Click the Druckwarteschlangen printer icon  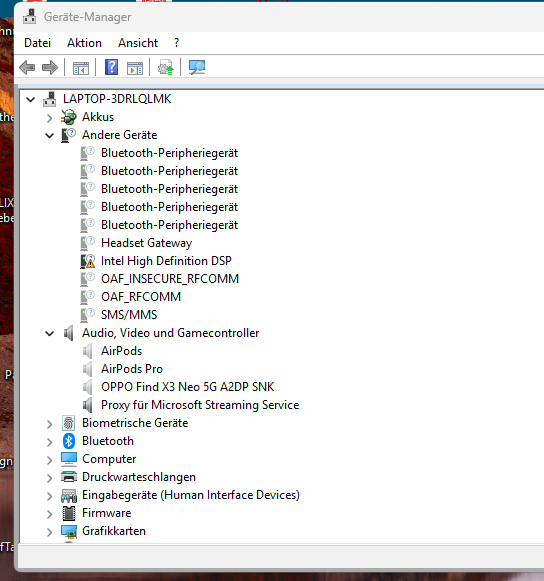pos(69,477)
